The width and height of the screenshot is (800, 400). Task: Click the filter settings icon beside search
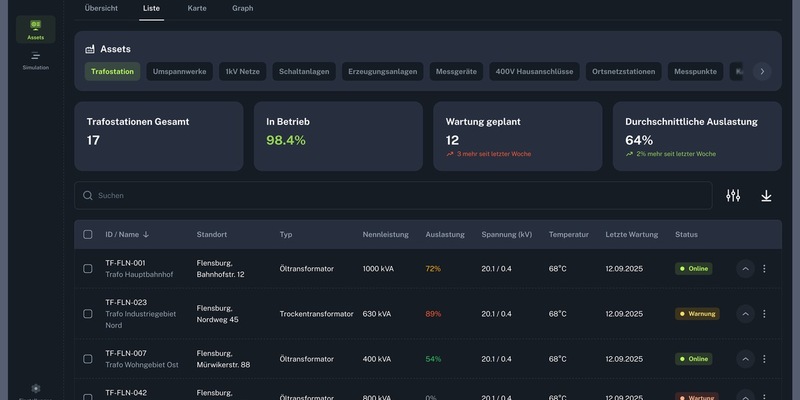(x=733, y=196)
